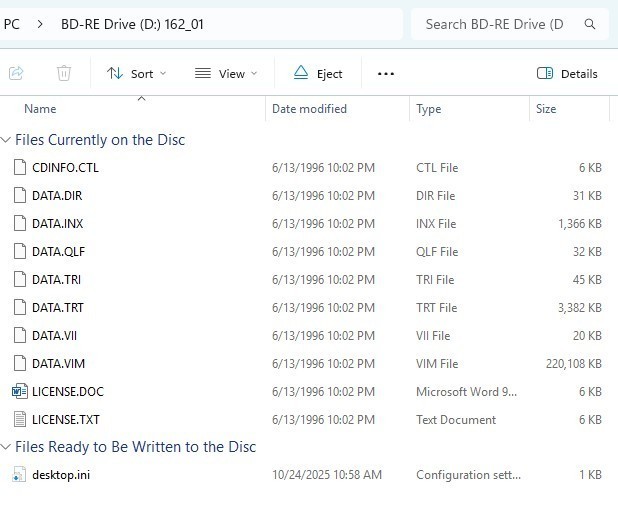This screenshot has height=508, width=618.
Task: Collapse the Files Currently on the Disc group
Action: (x=7, y=141)
